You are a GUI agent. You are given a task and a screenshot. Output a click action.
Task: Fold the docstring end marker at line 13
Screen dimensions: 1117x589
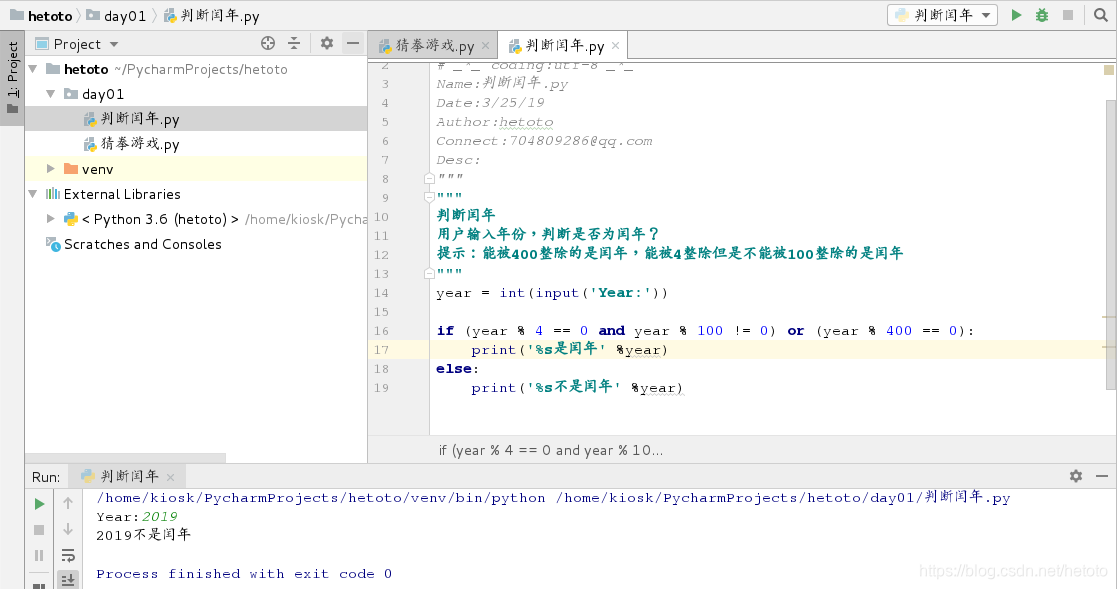[x=429, y=273]
